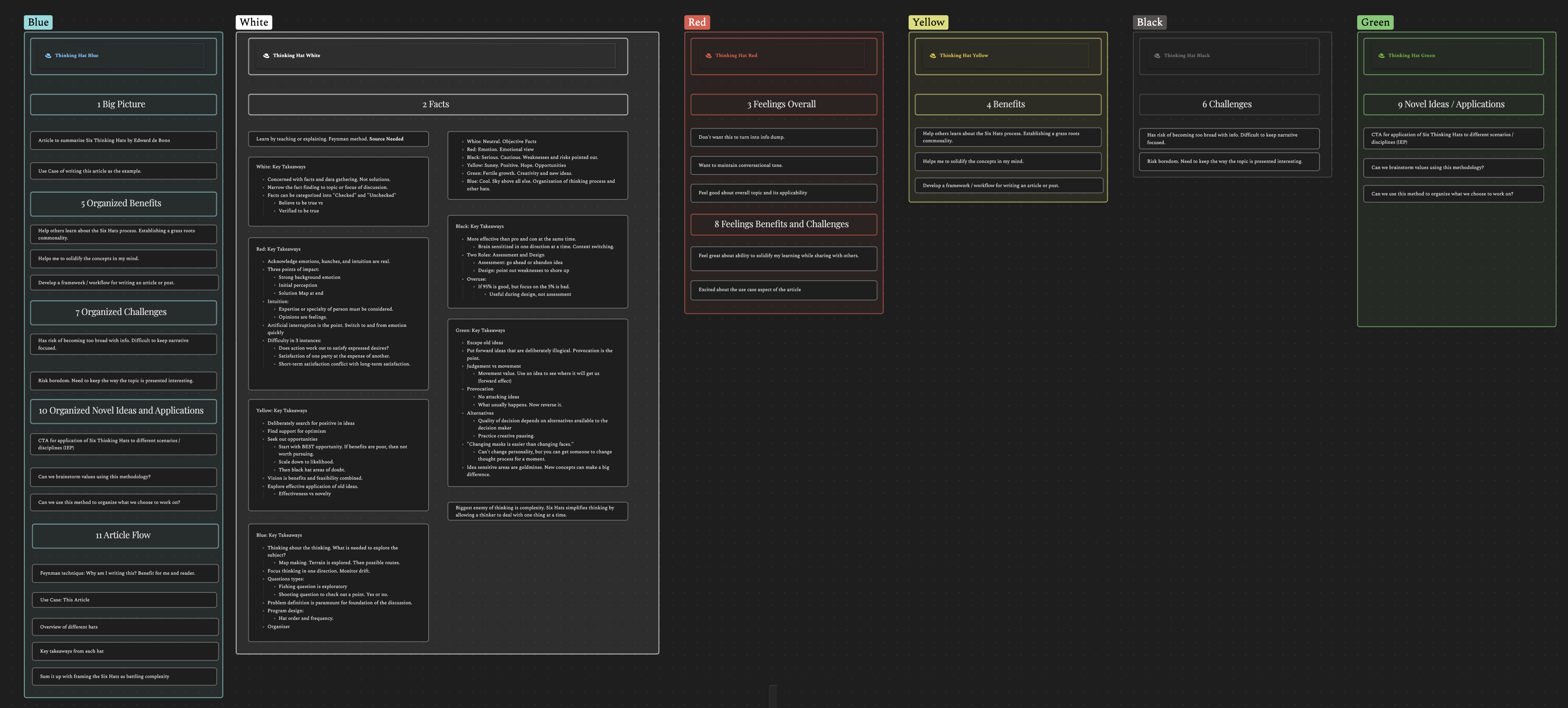
Task: Click 'Can we brainstorm values' card in Green group
Action: pos(1453,167)
